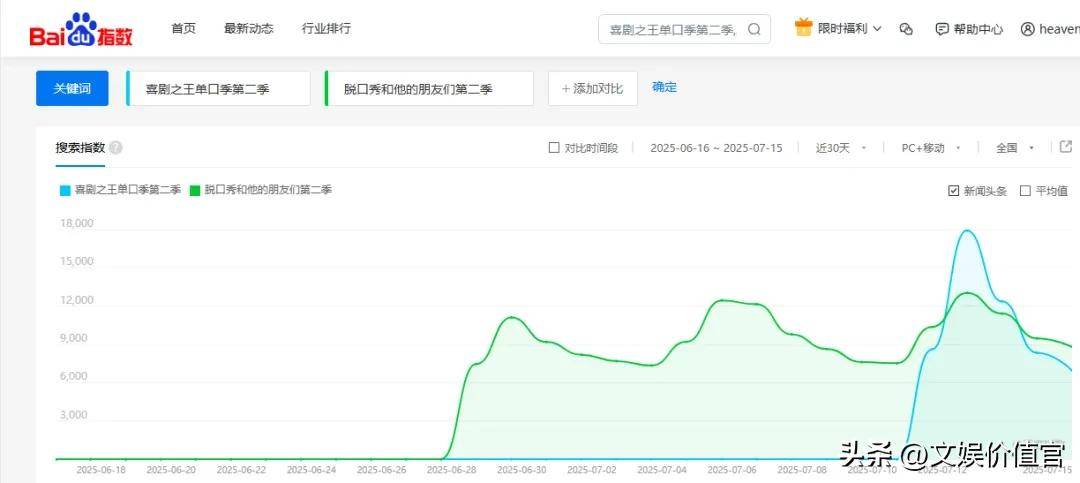Click the 添加对比 button
The width and height of the screenshot is (1080, 483).
pyautogui.click(x=592, y=89)
